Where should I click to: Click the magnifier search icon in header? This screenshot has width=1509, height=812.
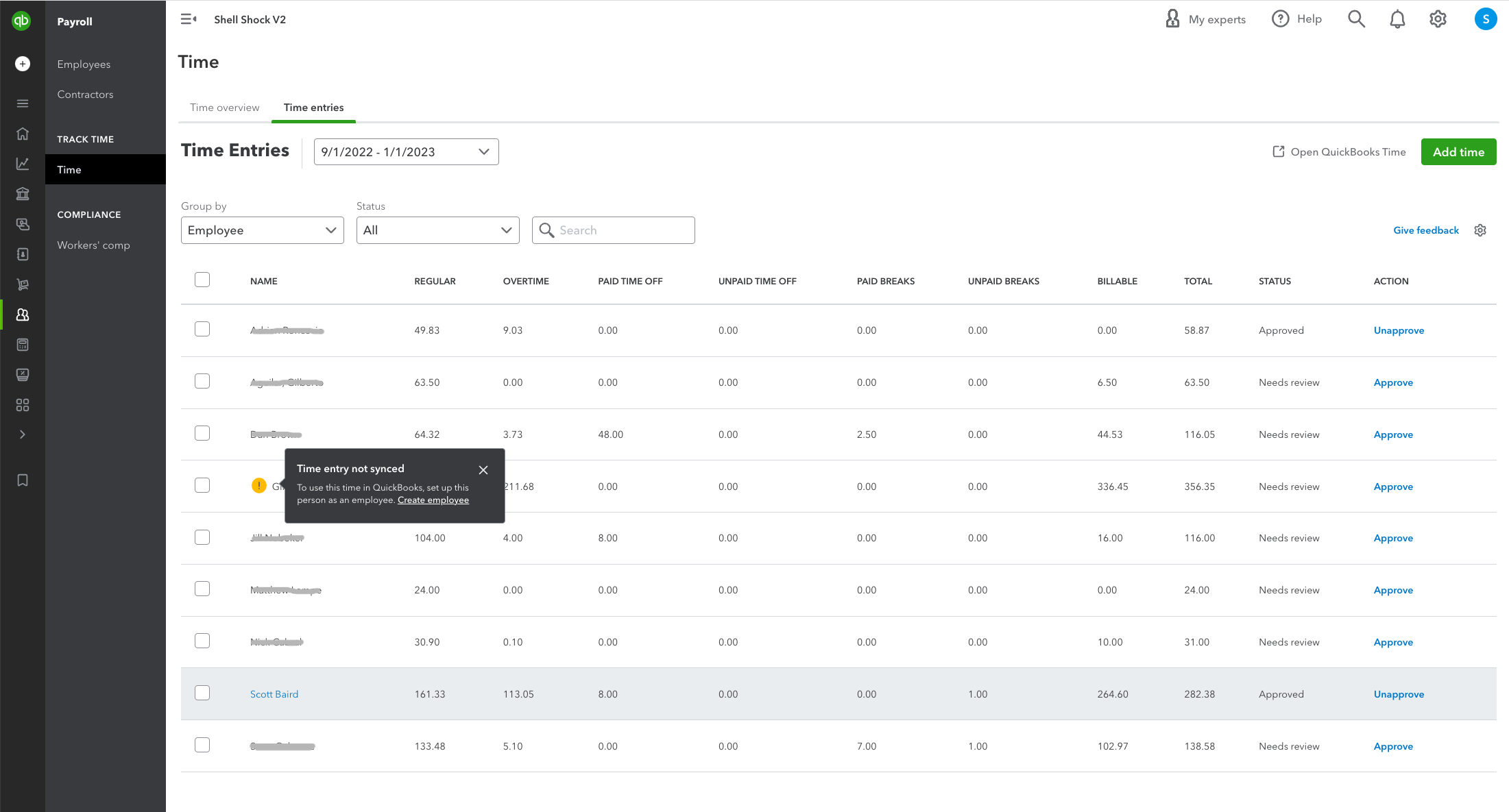(x=1356, y=19)
